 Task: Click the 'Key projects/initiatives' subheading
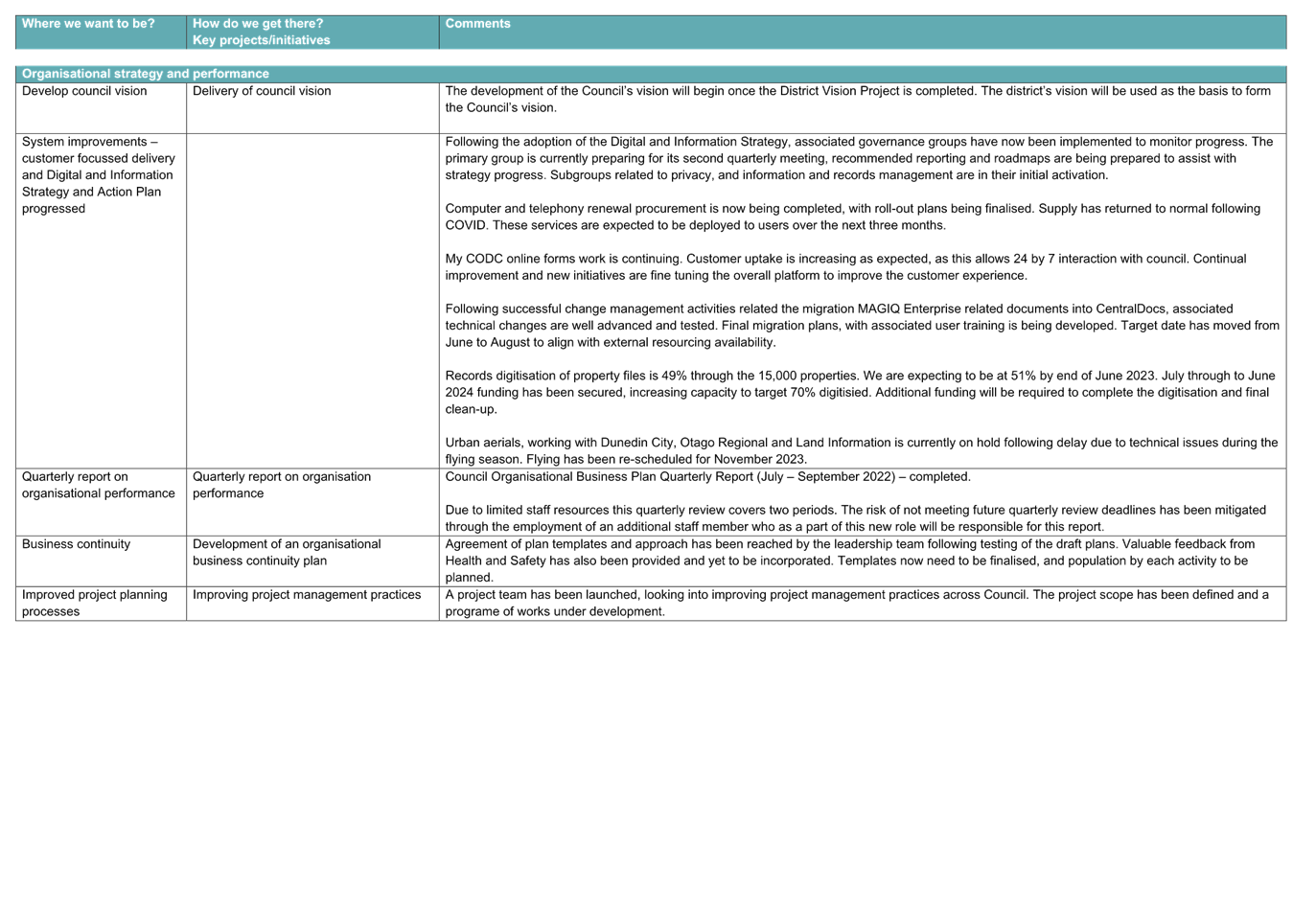tap(262, 40)
